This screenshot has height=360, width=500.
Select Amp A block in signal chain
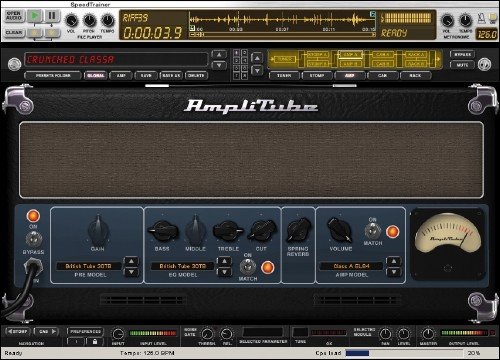[x=350, y=54]
